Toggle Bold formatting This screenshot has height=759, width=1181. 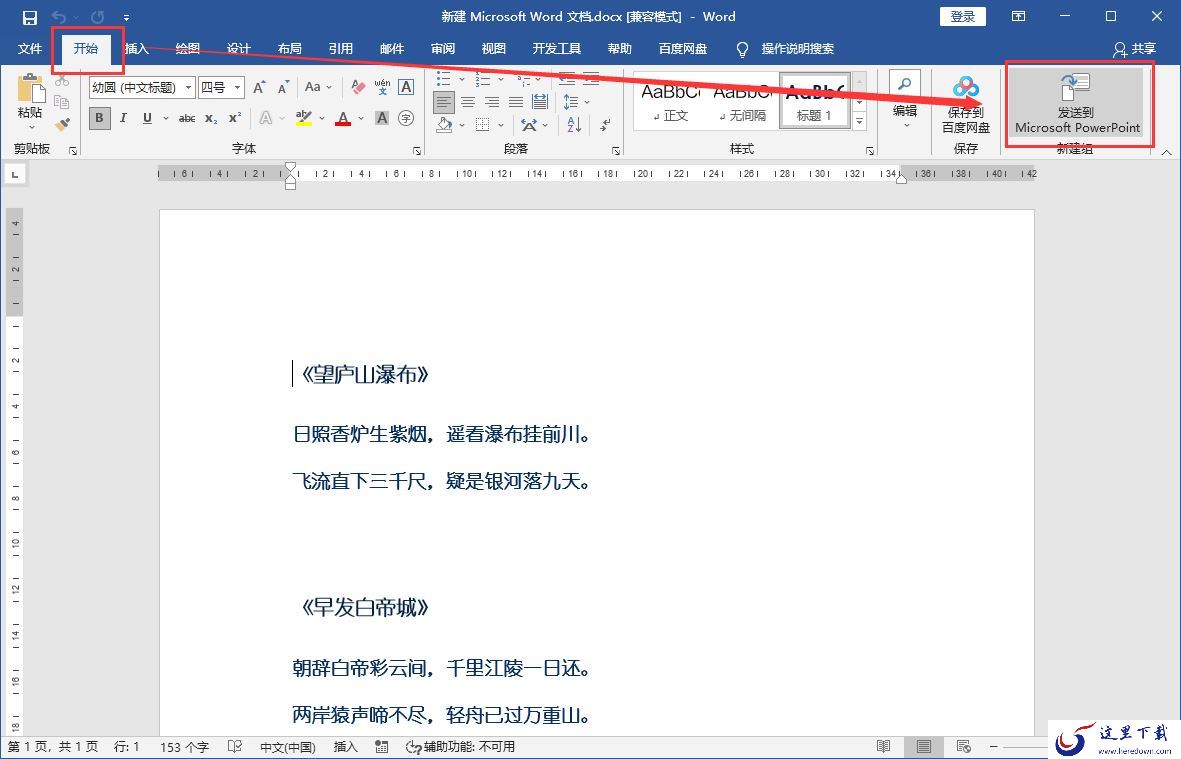pyautogui.click(x=99, y=118)
